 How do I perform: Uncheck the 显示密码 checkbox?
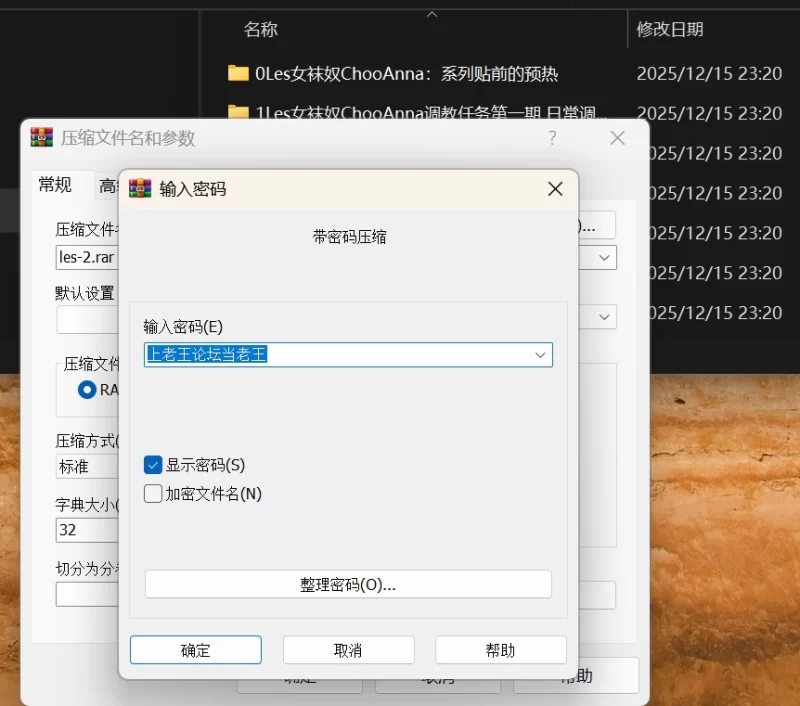point(153,465)
